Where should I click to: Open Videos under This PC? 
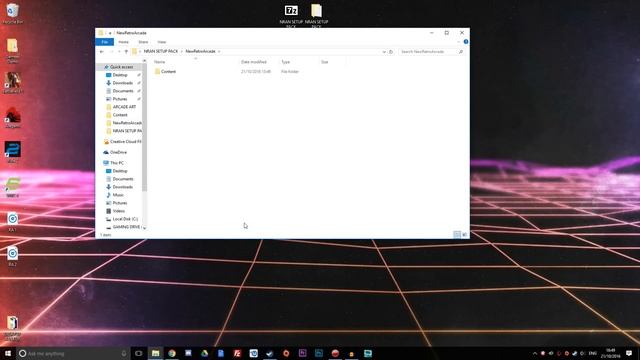pyautogui.click(x=118, y=211)
